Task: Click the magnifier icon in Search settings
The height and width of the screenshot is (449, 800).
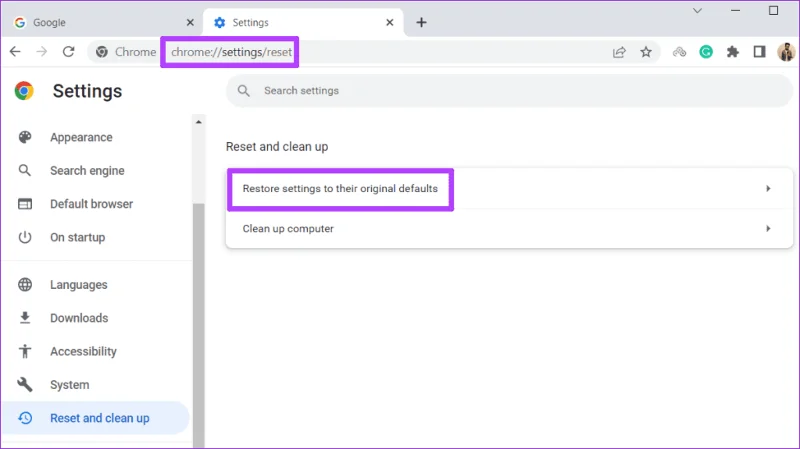Action: pos(244,91)
